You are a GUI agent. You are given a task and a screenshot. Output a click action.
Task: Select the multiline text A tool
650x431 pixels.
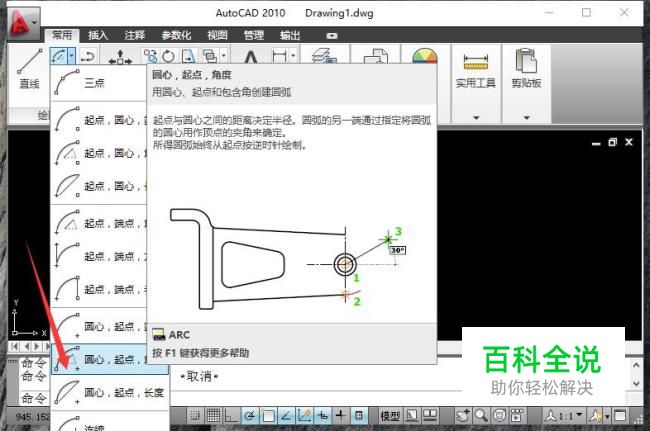(x=250, y=56)
